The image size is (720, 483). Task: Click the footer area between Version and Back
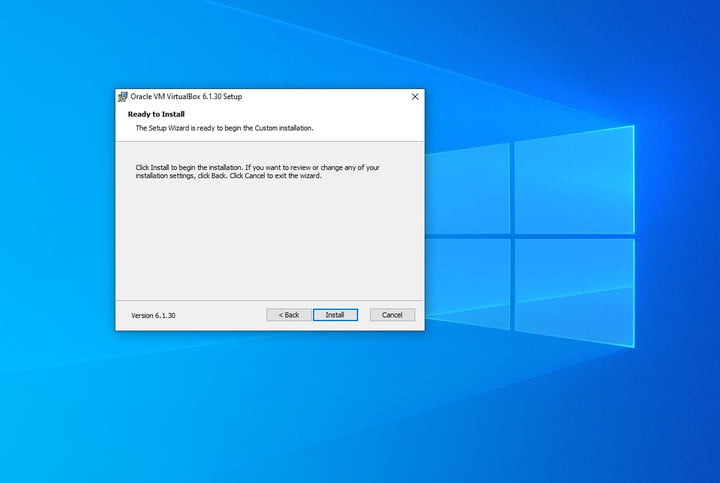coord(220,315)
